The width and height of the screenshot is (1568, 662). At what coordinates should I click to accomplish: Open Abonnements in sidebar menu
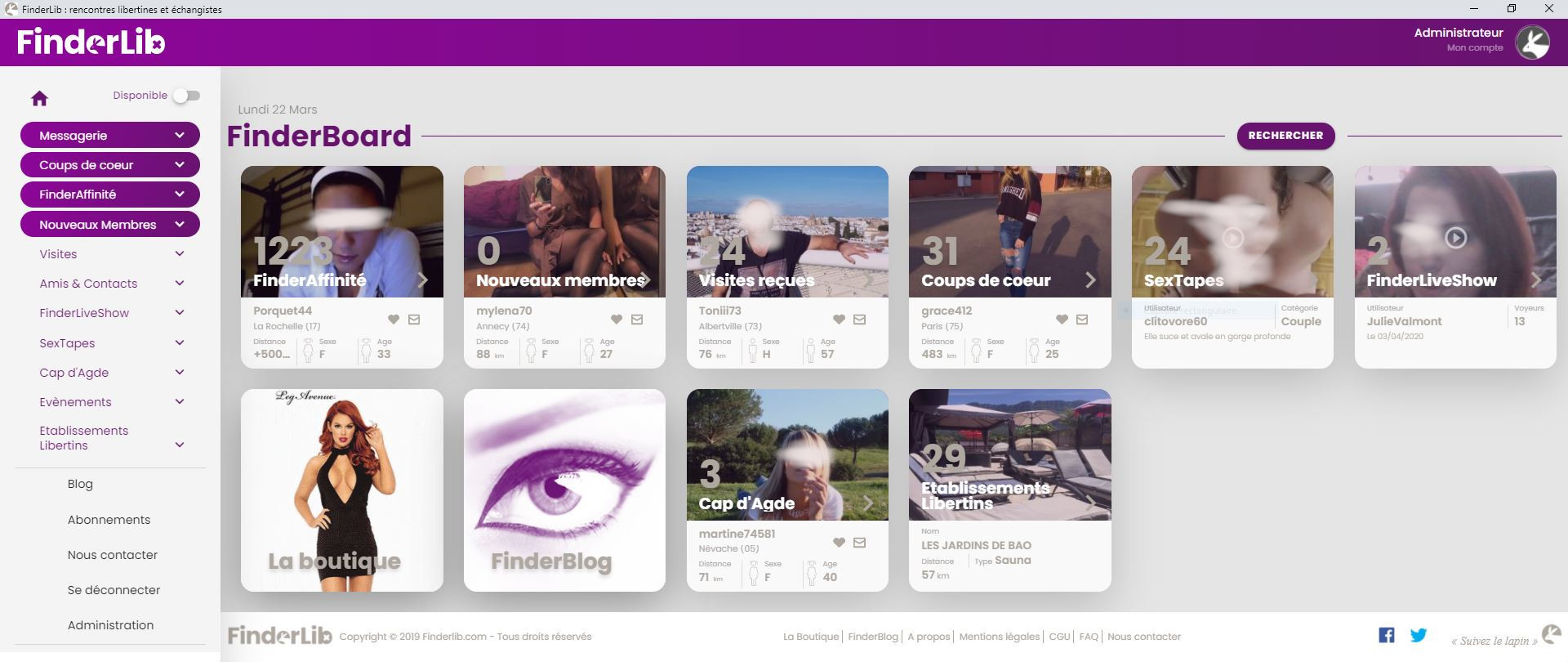(x=109, y=520)
